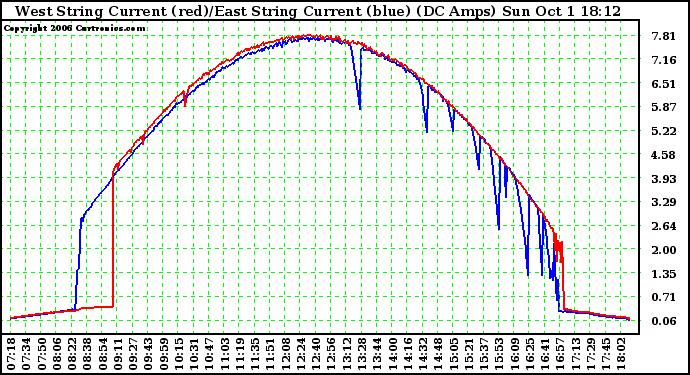Click the red vertical rise near 09:11
This screenshot has width=690, height=375.
(x=113, y=240)
